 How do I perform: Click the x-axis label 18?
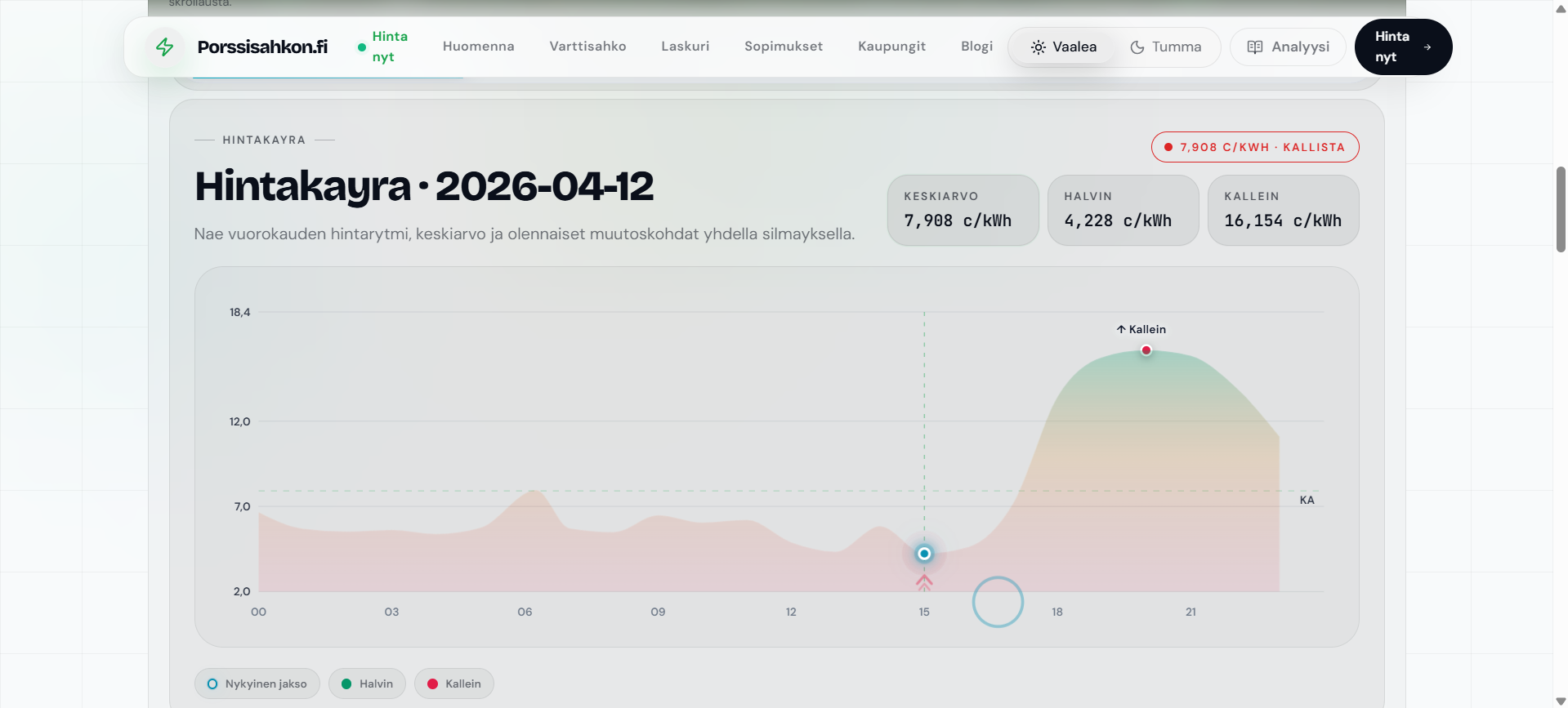pyautogui.click(x=1057, y=612)
